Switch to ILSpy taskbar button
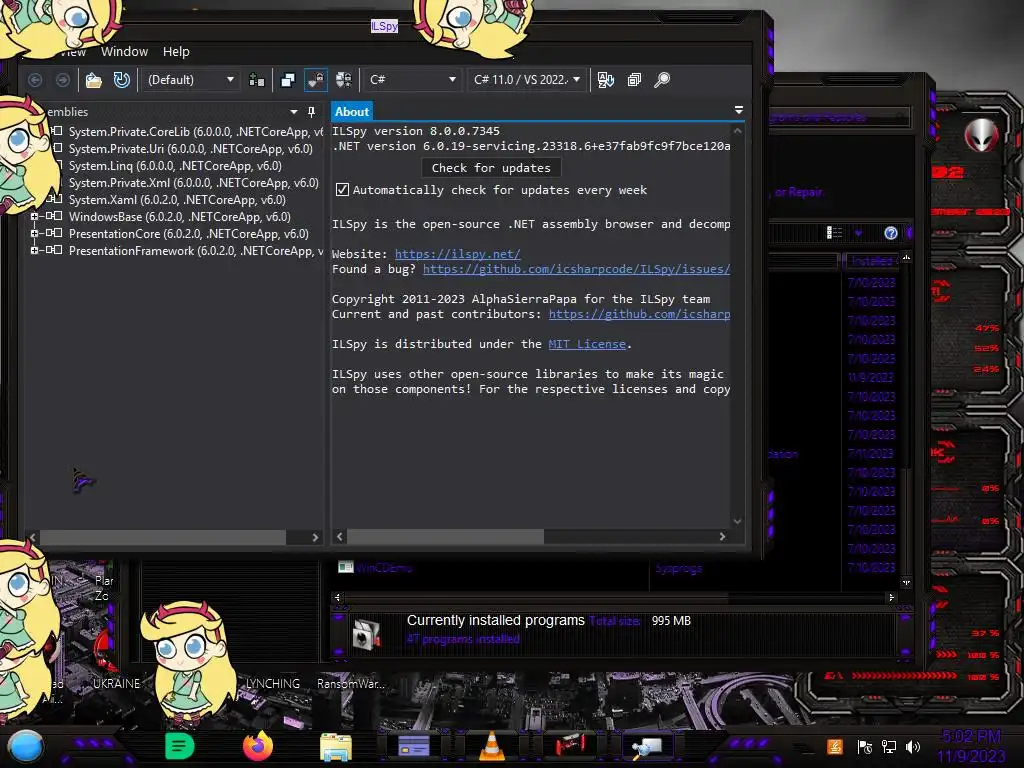1024x768 pixels. pos(648,746)
